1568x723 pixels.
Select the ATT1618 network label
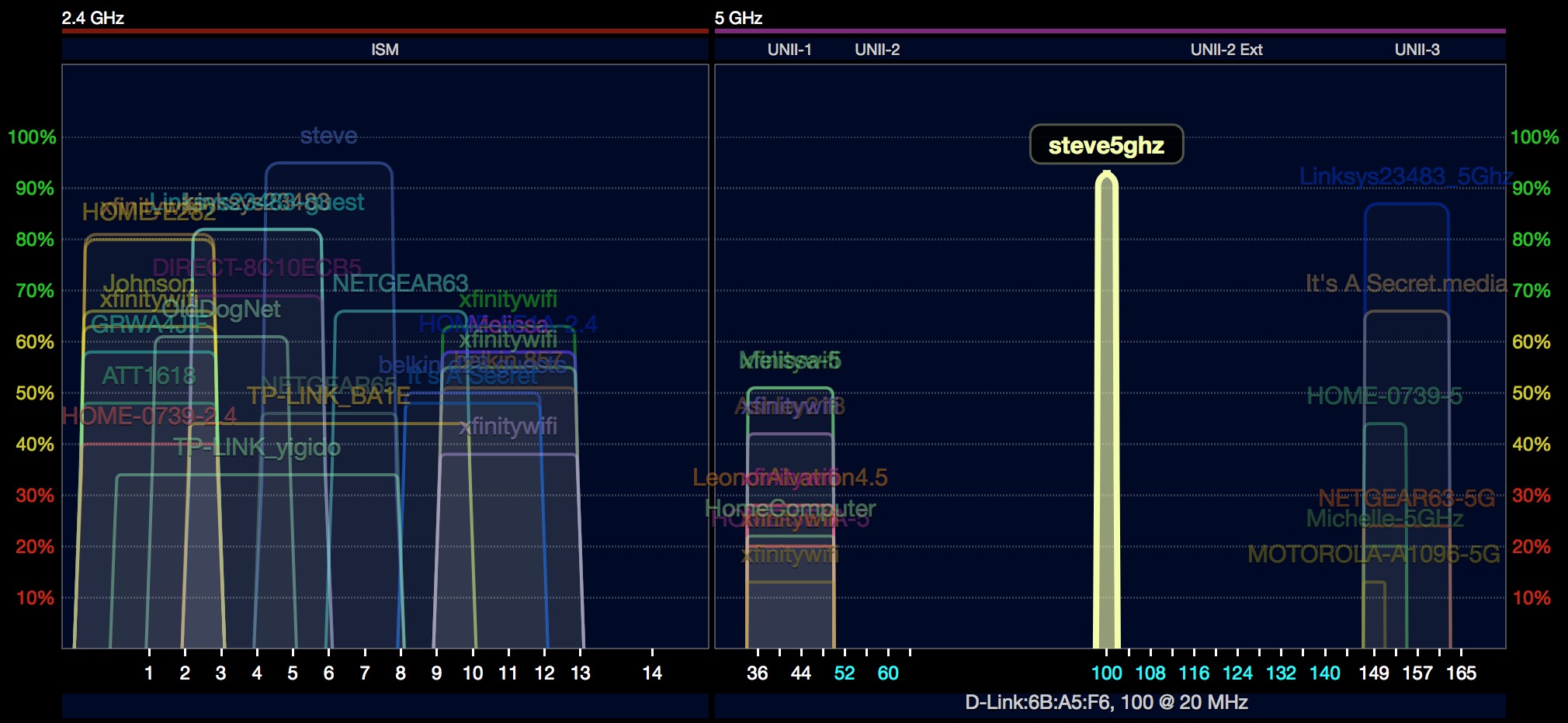[x=148, y=375]
